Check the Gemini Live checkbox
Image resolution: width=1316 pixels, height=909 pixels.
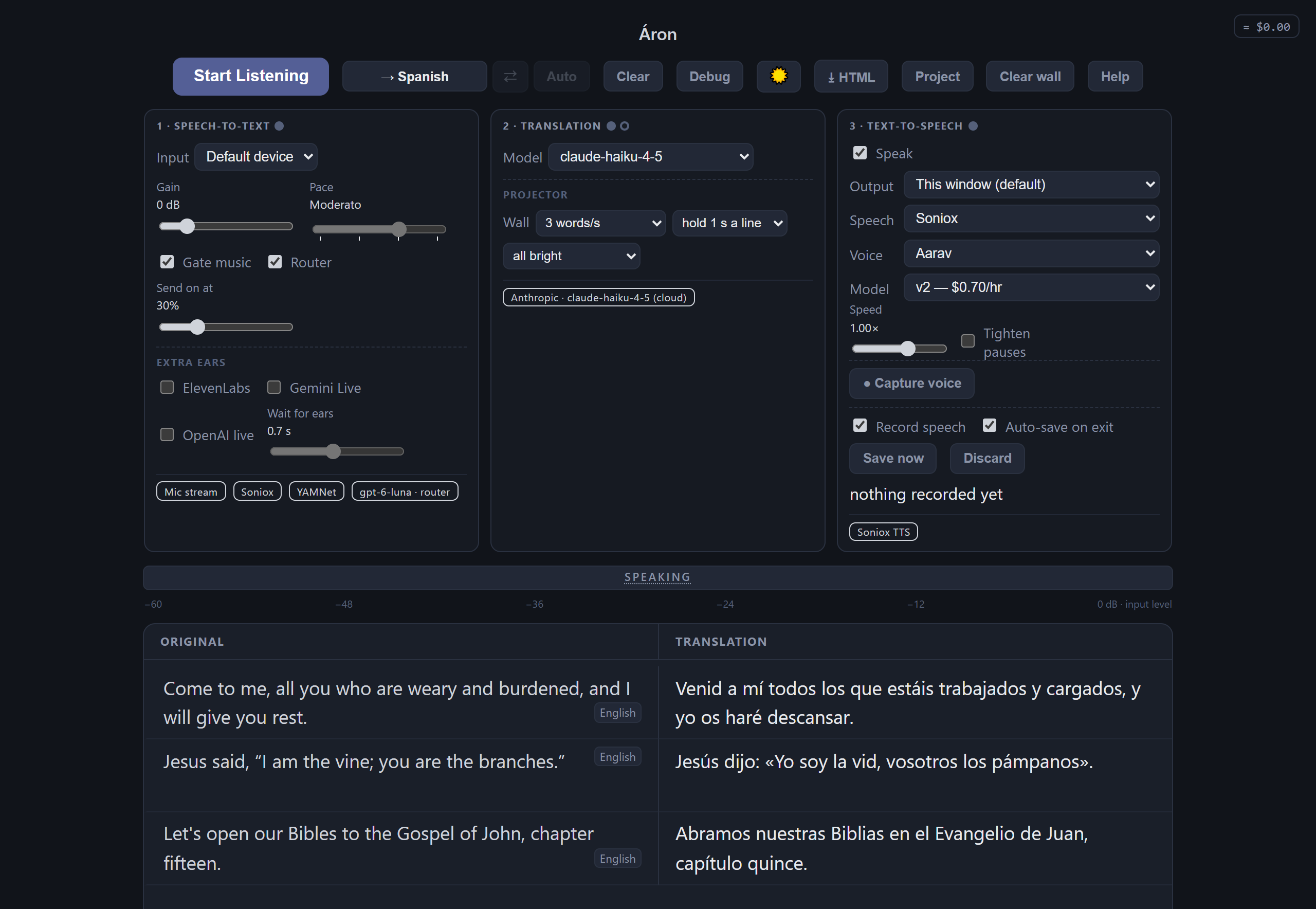pyautogui.click(x=274, y=387)
